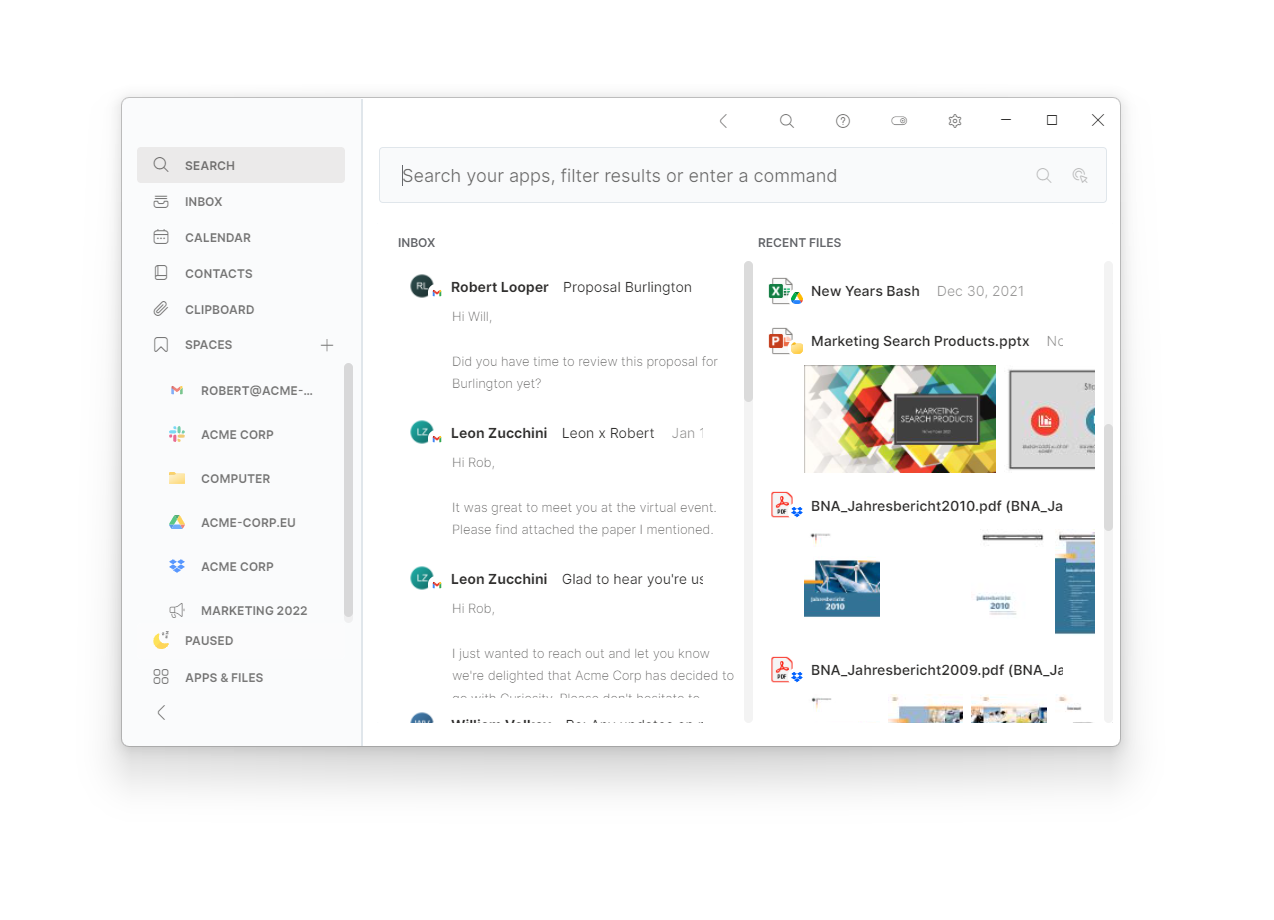Click the Spaces bookmark icon

point(161,345)
